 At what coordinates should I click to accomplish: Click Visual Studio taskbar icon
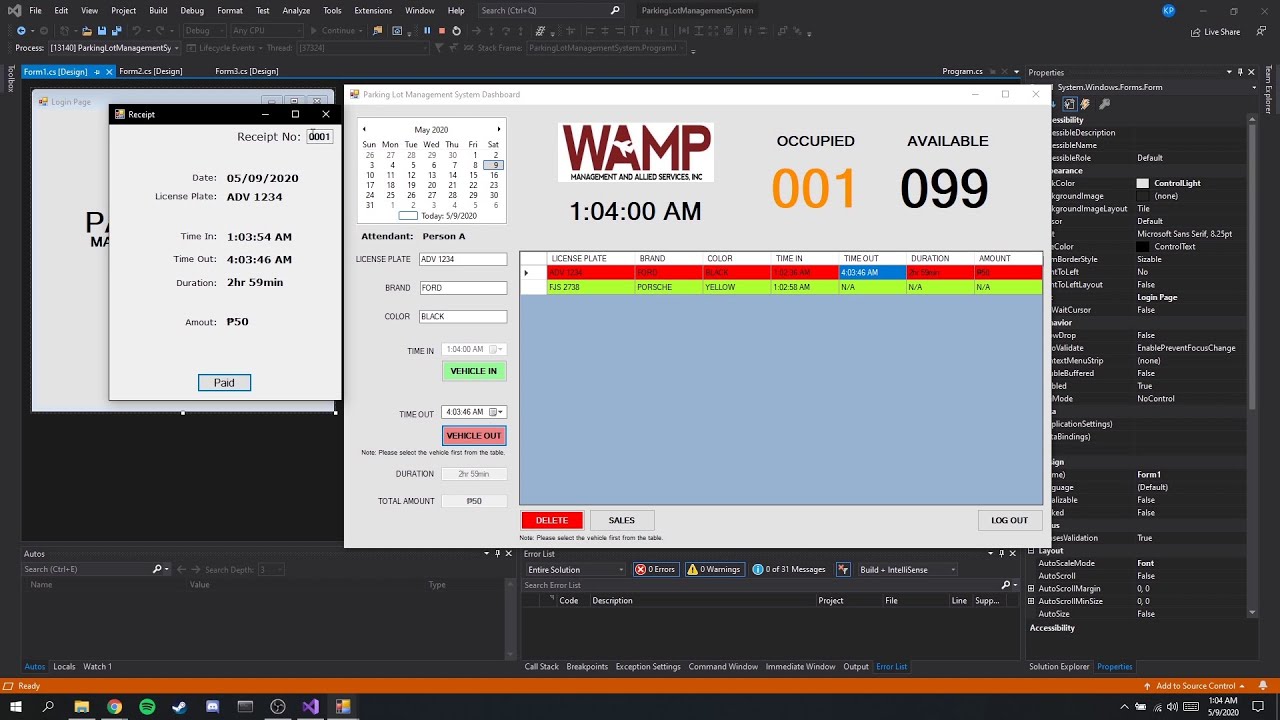point(310,706)
